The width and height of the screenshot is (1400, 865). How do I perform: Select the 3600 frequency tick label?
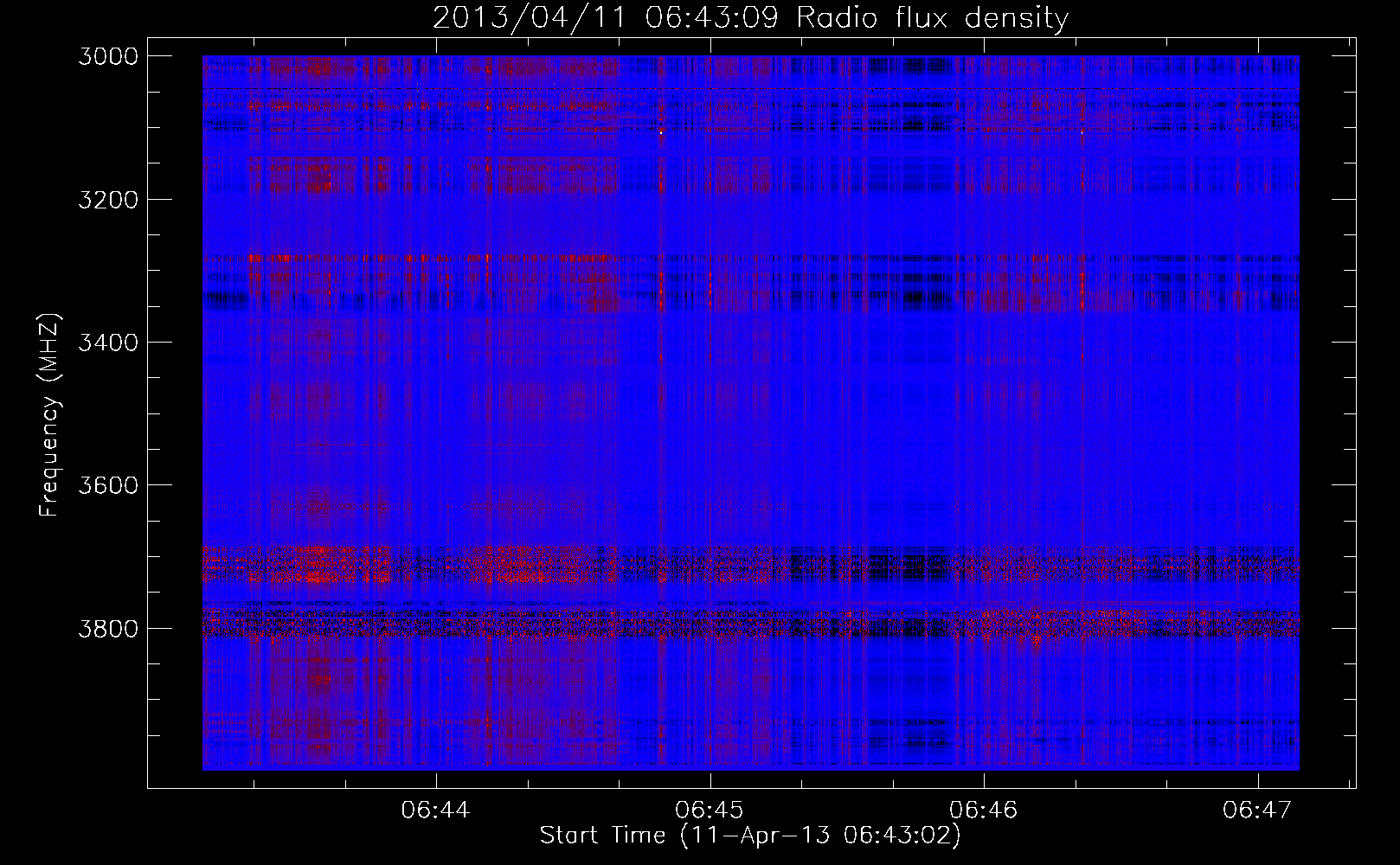tap(107, 485)
